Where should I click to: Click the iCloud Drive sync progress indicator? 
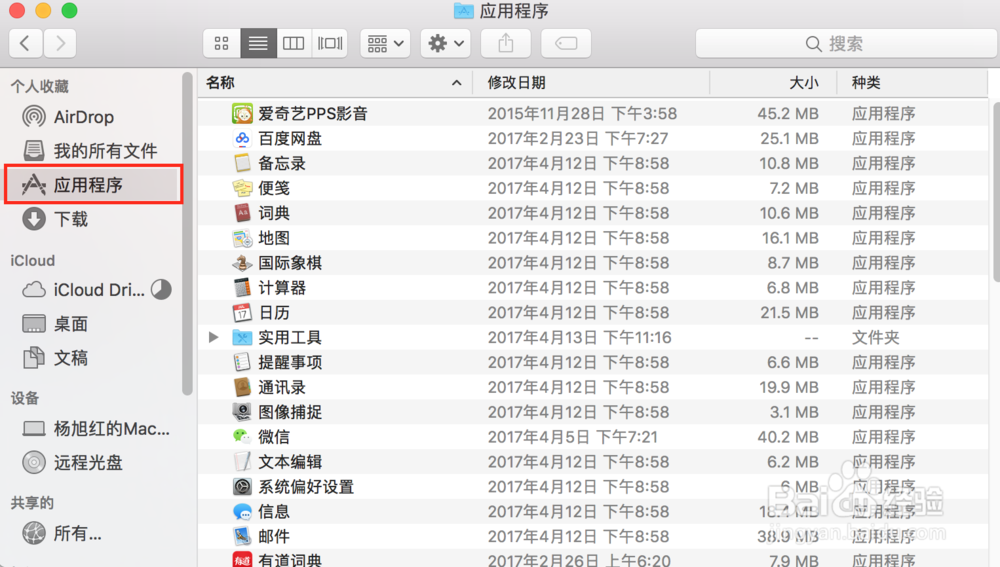click(x=161, y=290)
